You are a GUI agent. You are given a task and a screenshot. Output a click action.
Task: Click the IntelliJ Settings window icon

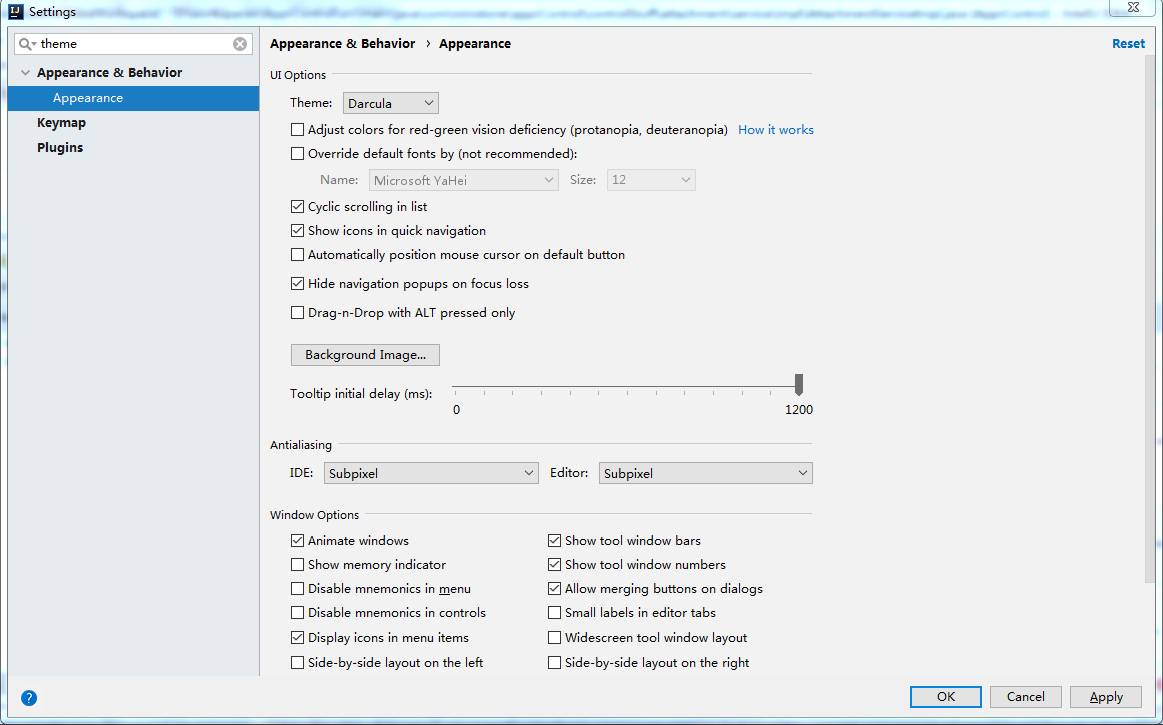(x=16, y=12)
